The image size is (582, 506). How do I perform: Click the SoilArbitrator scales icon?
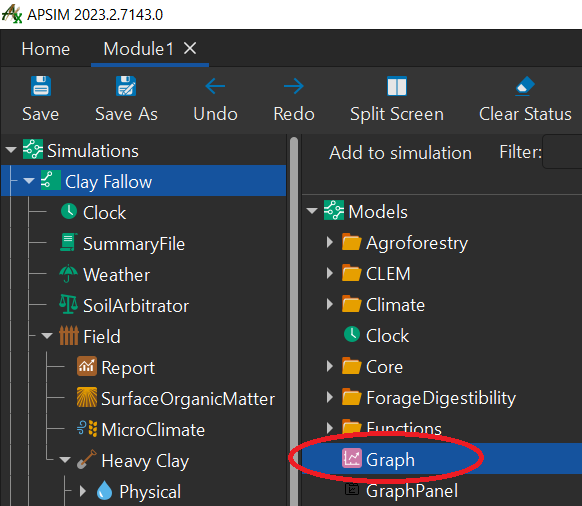[x=69, y=304]
